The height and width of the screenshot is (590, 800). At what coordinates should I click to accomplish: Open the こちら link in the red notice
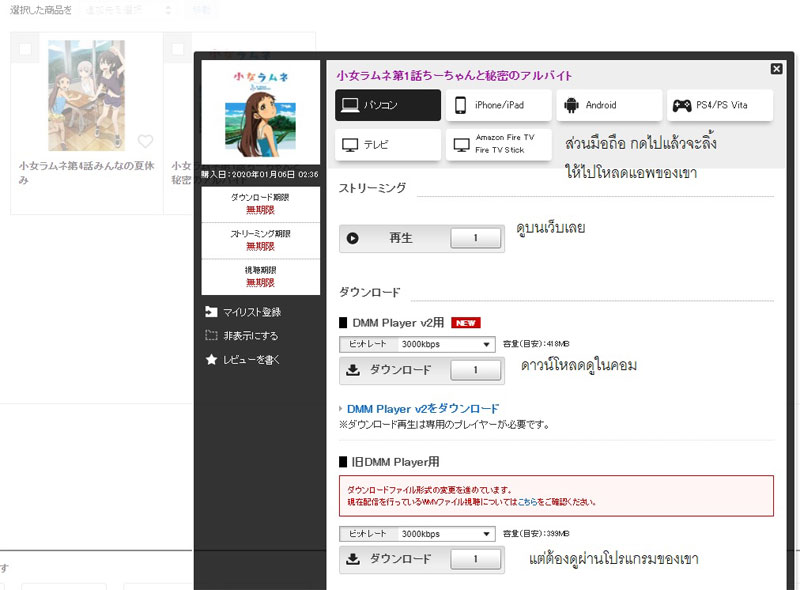point(526,502)
